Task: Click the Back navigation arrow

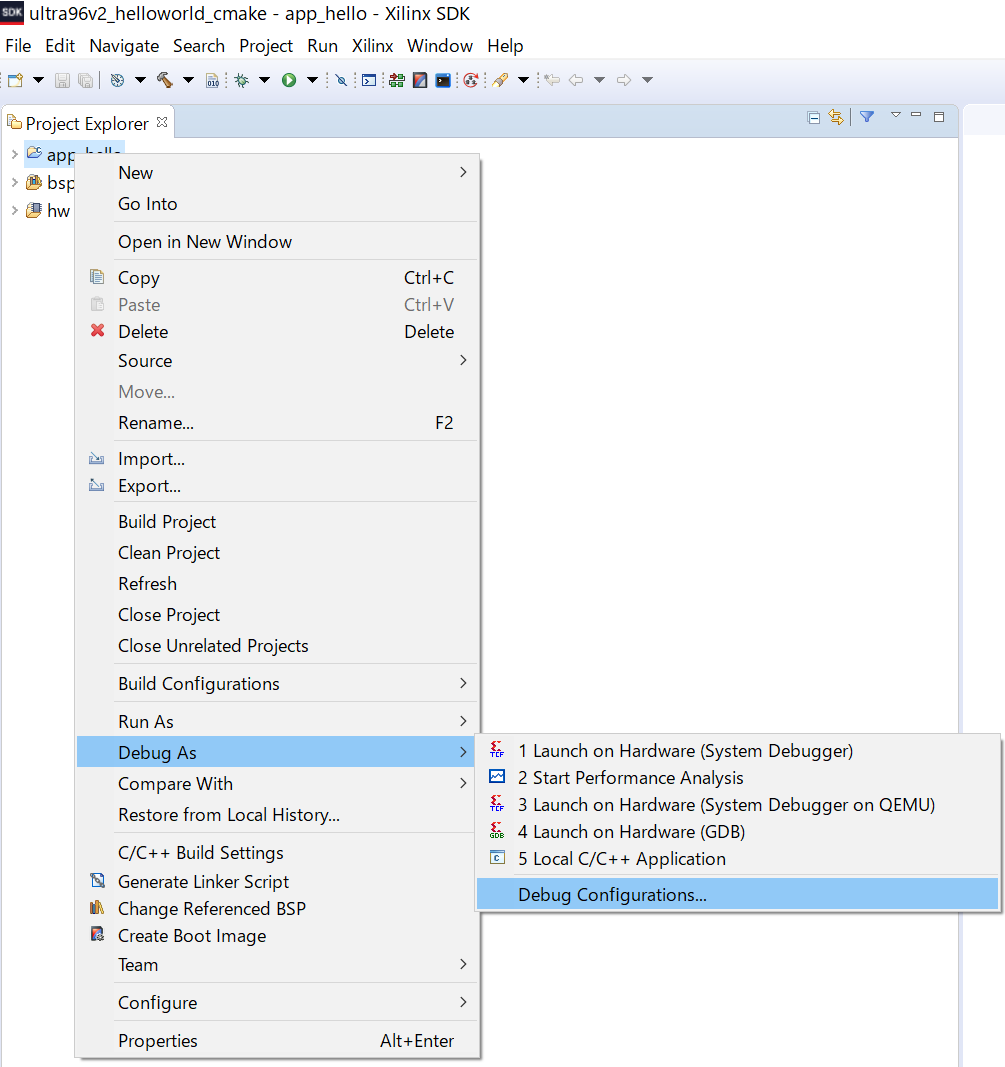Action: click(576, 80)
